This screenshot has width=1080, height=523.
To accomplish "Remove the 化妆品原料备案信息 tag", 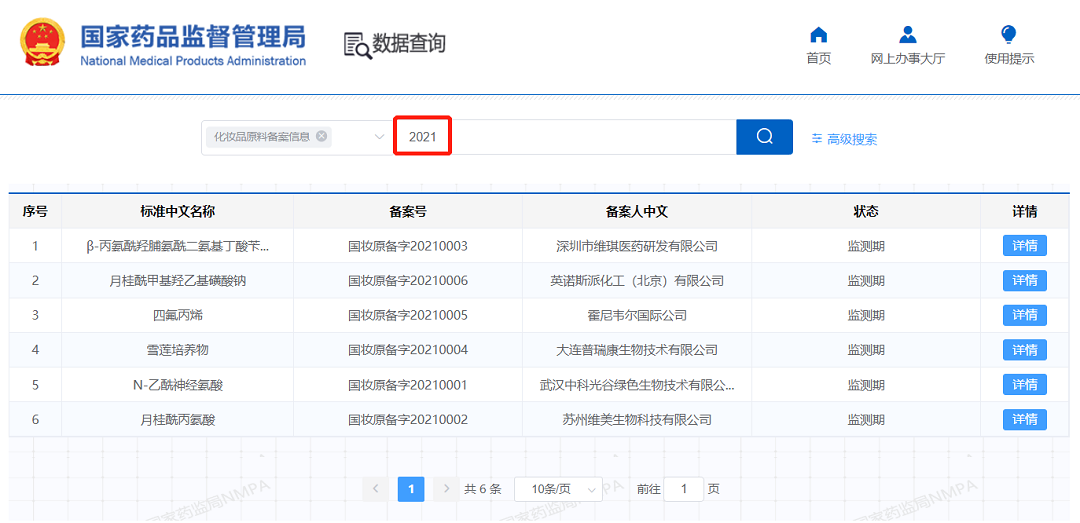I will pos(321,136).
